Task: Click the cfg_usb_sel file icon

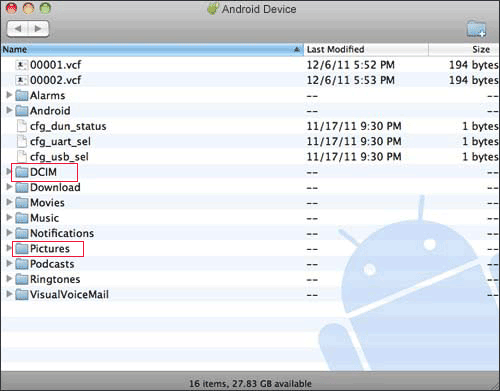Action: pyautogui.click(x=22, y=157)
